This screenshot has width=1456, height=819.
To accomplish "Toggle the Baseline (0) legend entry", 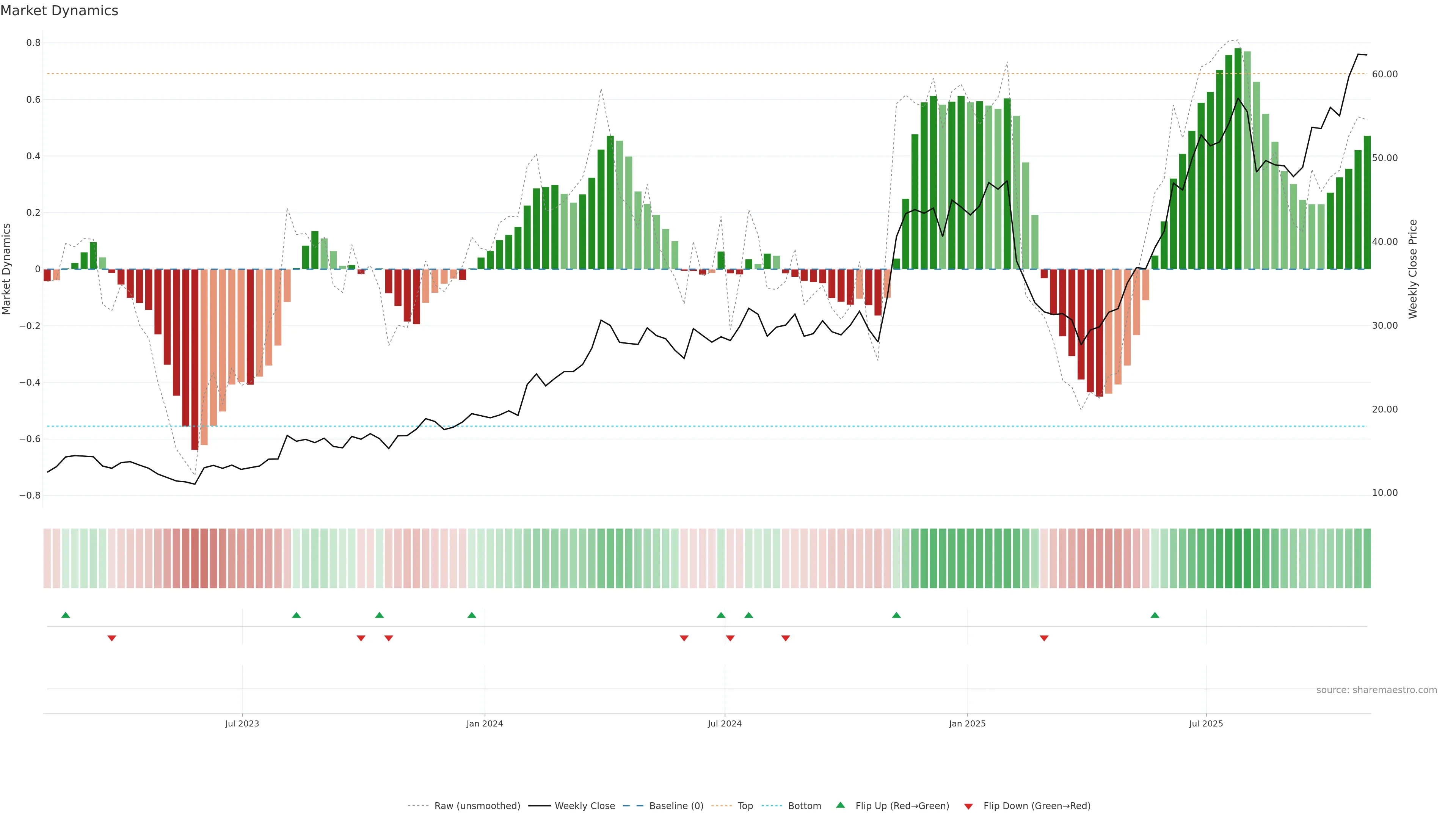I will [676, 805].
